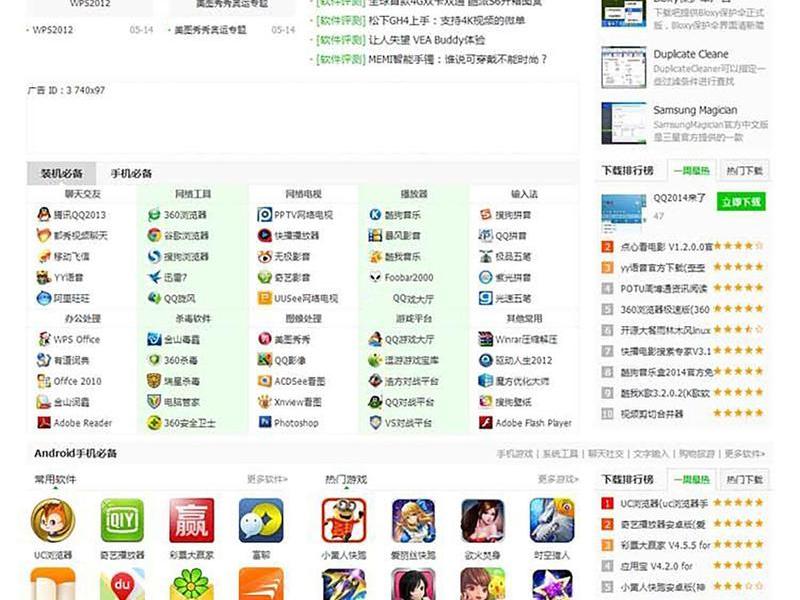800x600 pixels.
Task: Click the WPS2012 list entry
Action: coord(53,30)
